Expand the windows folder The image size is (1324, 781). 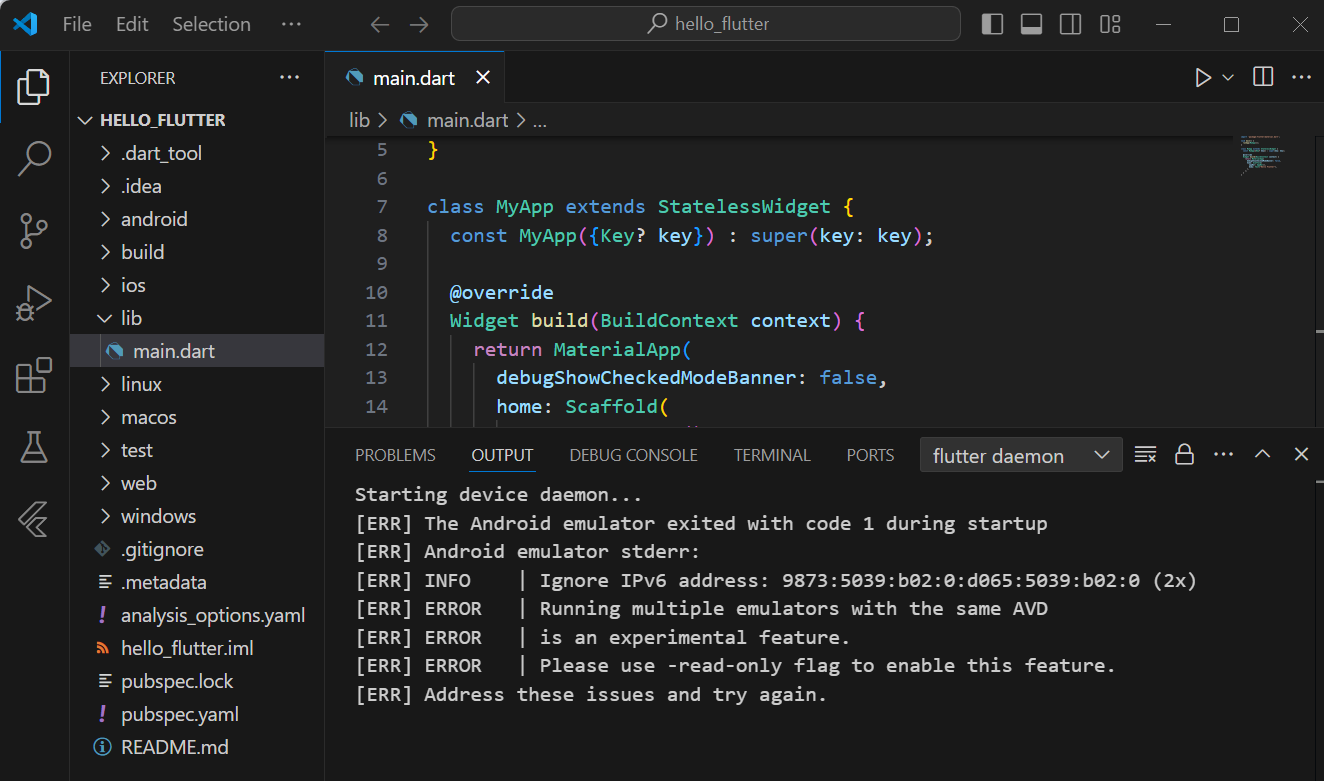(197, 516)
